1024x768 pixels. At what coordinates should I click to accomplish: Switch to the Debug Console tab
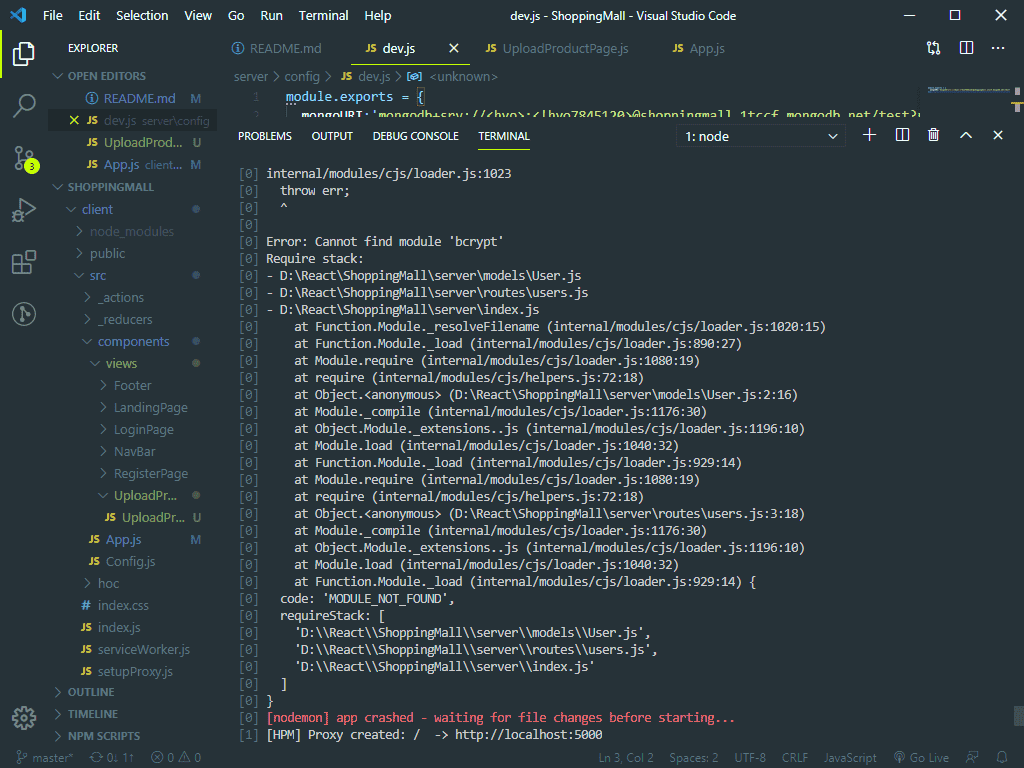pyautogui.click(x=415, y=136)
